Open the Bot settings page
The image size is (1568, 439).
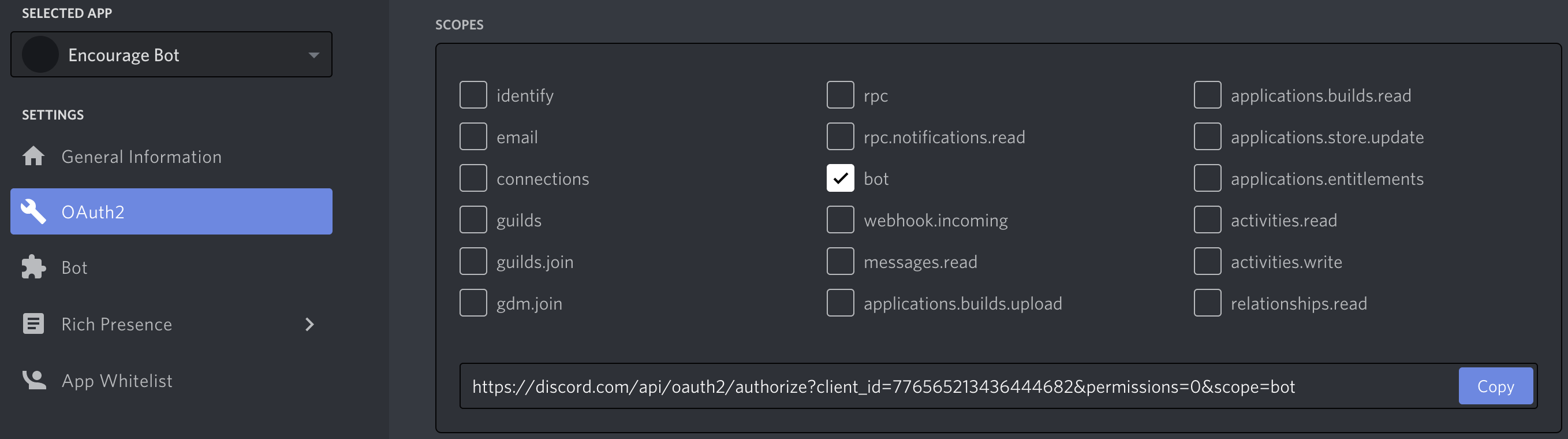[x=74, y=267]
